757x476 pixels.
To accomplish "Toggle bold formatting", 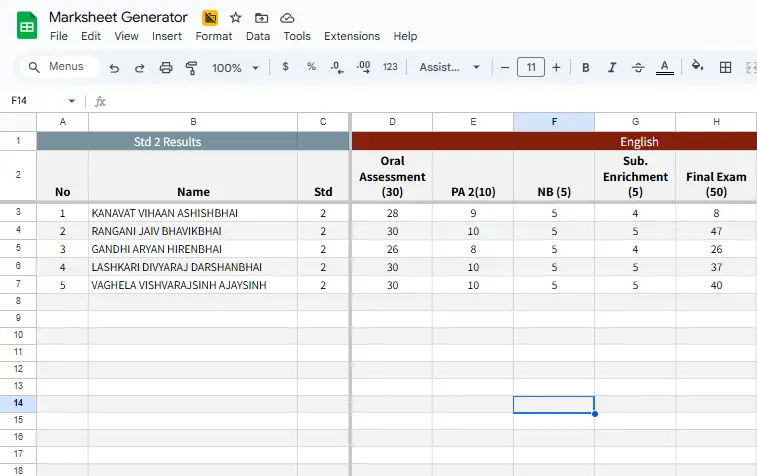I will (x=586, y=68).
